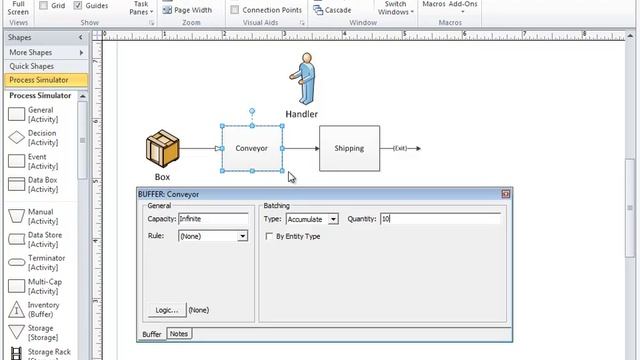Click the Full Screen view button

(x=18, y=8)
